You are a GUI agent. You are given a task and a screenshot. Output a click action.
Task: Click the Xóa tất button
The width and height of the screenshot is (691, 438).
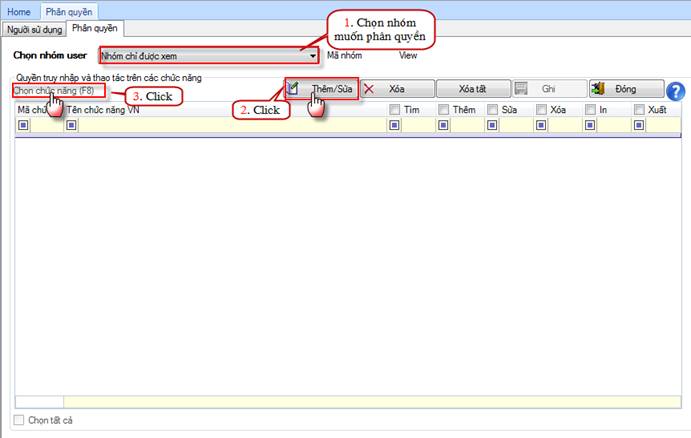pos(473,89)
